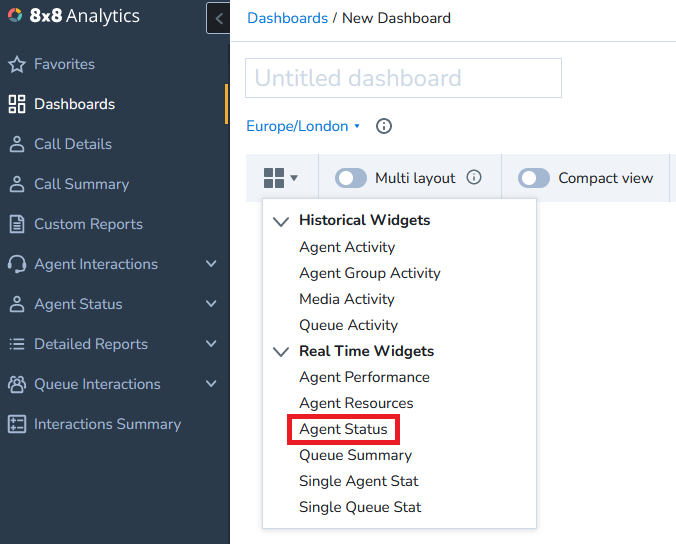Select Agent Activity historical widget
This screenshot has width=676, height=544.
click(347, 247)
